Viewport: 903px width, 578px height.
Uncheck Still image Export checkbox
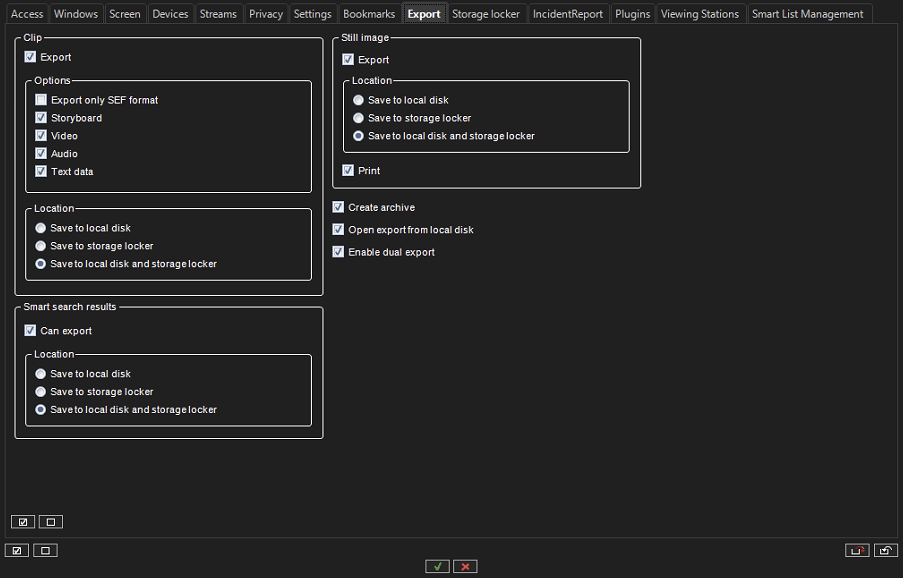coord(348,59)
